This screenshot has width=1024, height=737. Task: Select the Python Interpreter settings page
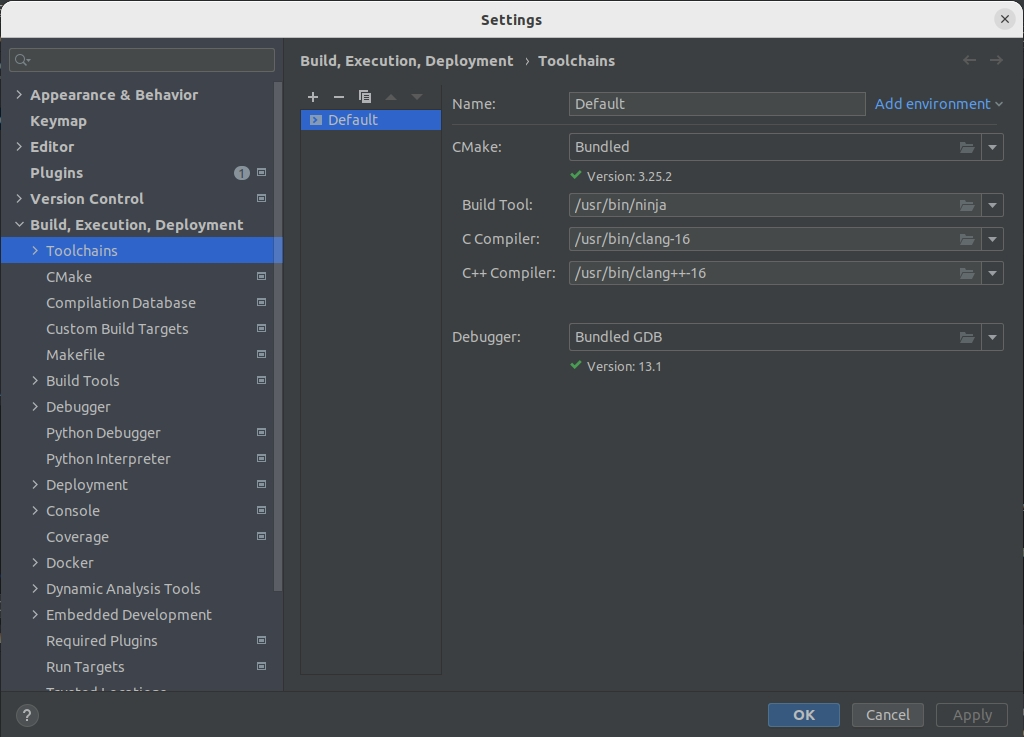108,459
